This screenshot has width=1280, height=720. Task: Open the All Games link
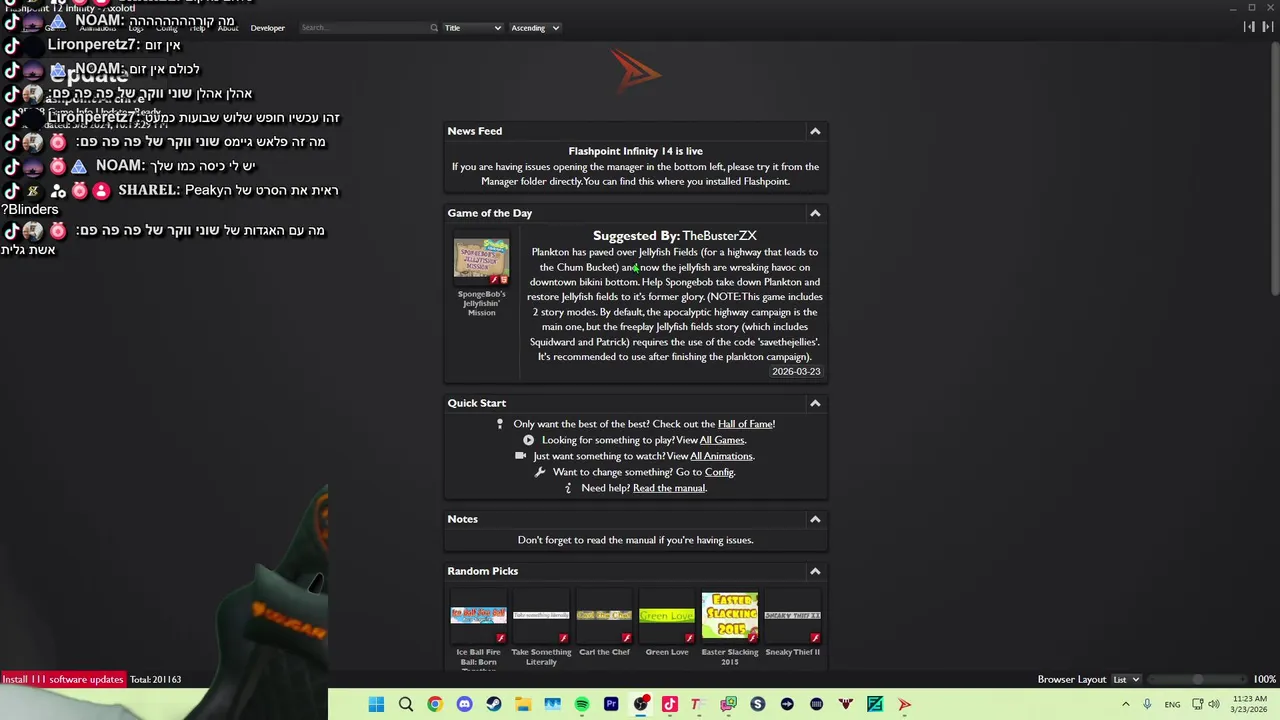click(722, 440)
